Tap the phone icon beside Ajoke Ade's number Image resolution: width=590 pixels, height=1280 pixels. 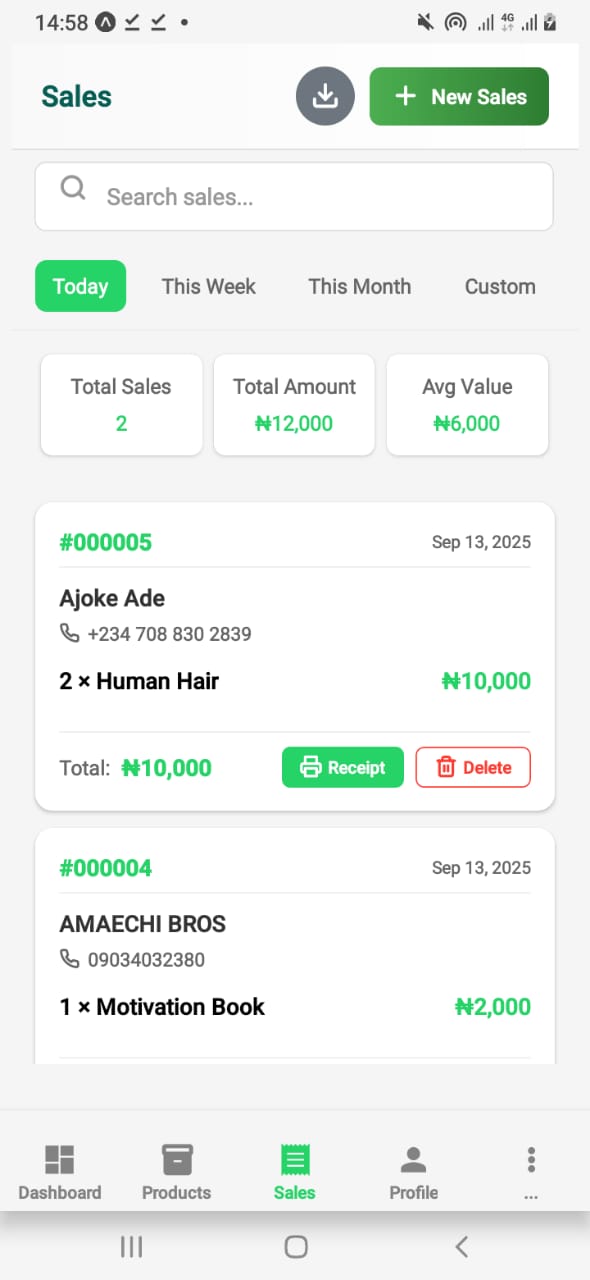click(x=69, y=634)
